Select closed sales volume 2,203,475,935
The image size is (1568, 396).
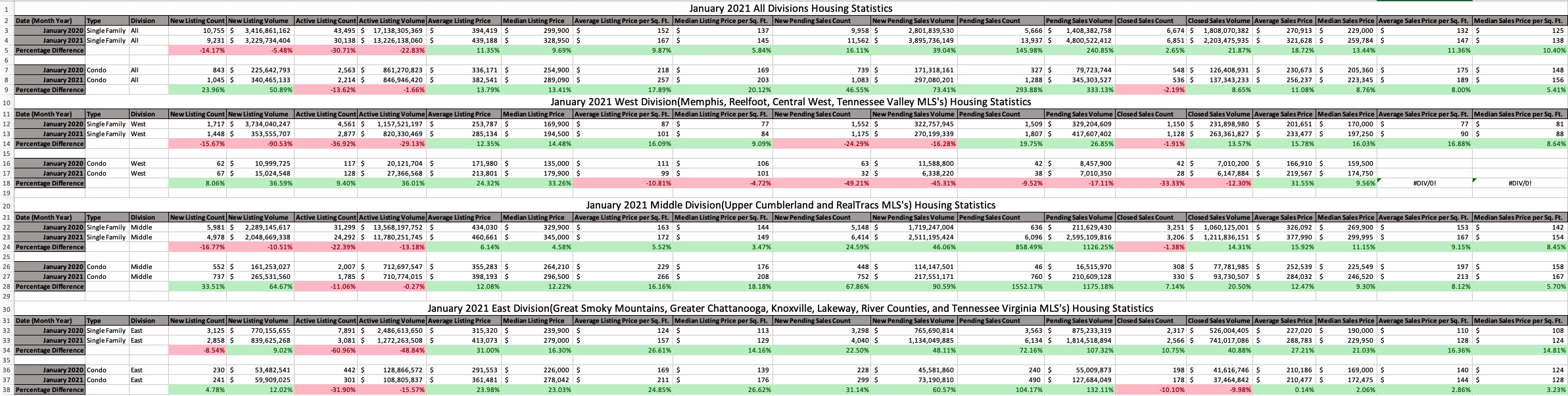tap(1220, 41)
